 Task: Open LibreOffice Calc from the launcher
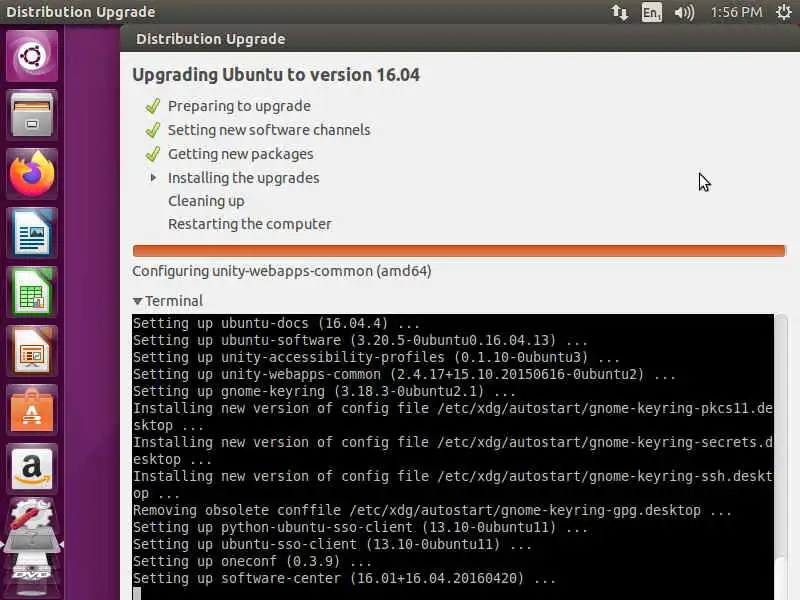32,292
